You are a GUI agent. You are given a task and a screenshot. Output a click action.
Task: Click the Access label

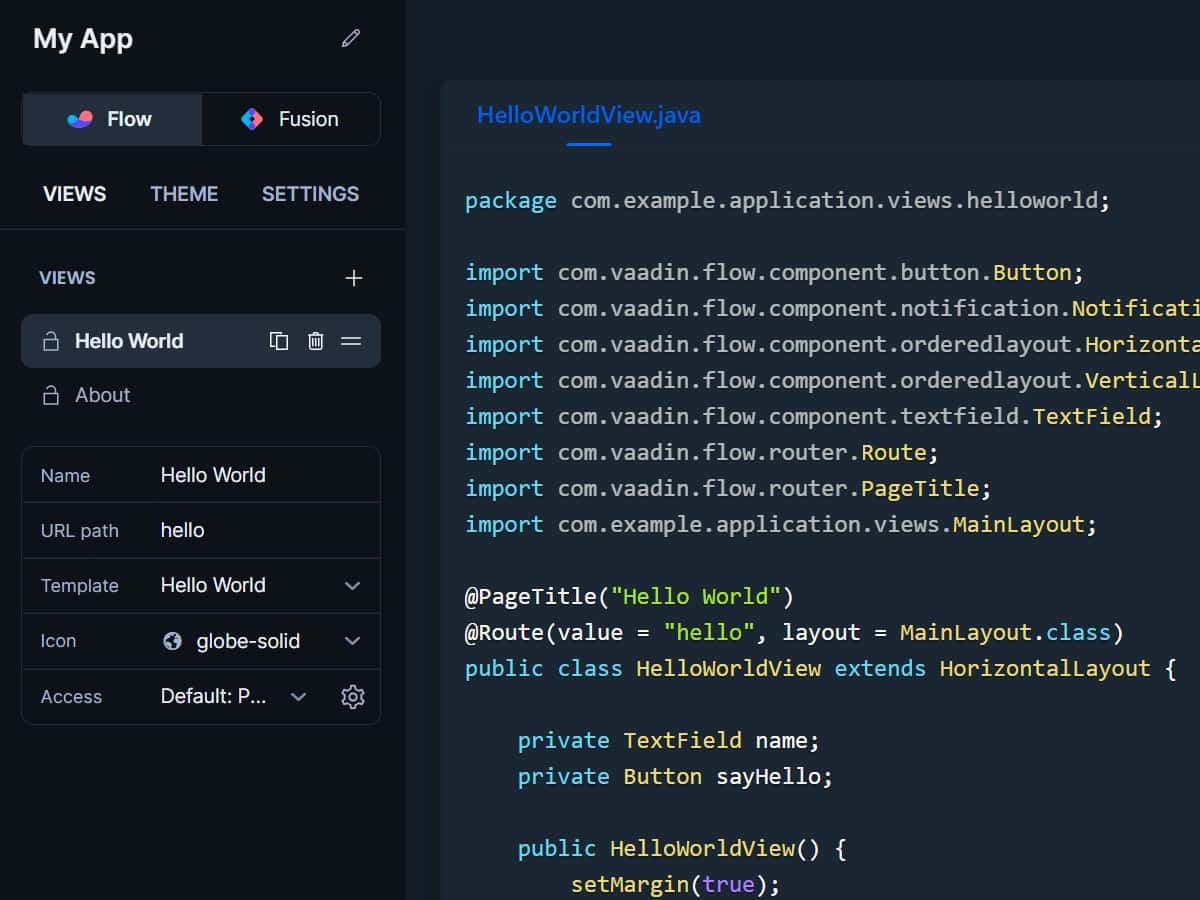(71, 697)
